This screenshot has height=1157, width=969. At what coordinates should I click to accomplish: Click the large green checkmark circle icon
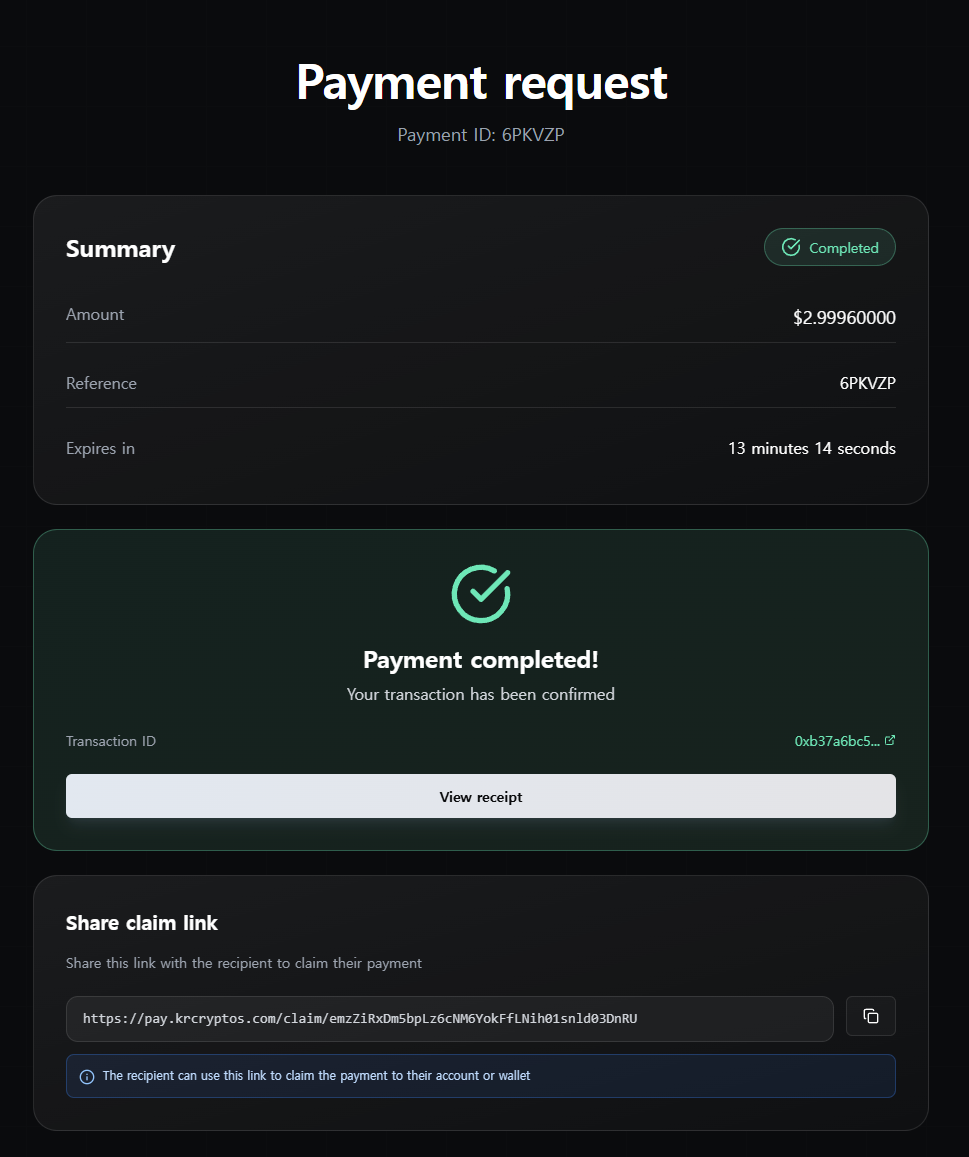(481, 593)
